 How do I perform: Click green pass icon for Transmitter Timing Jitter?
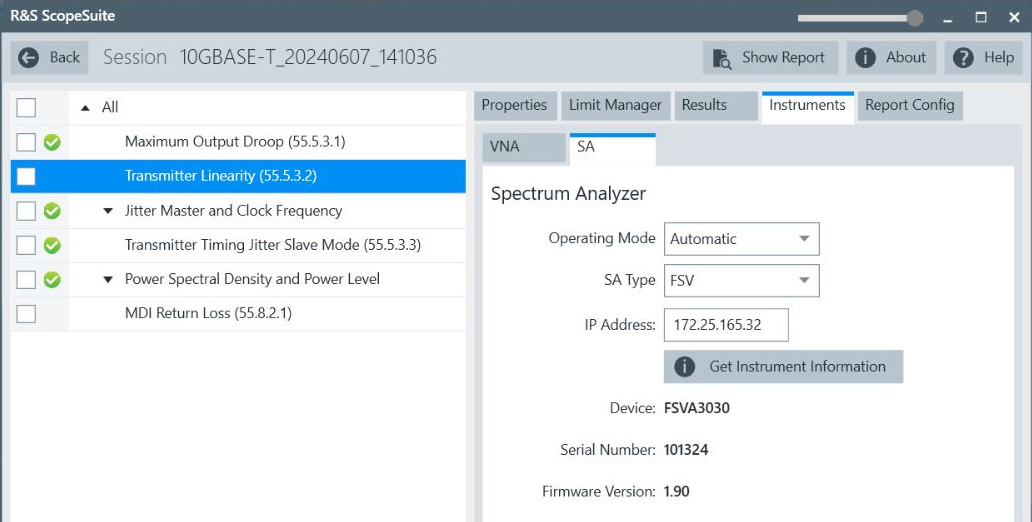coord(52,245)
